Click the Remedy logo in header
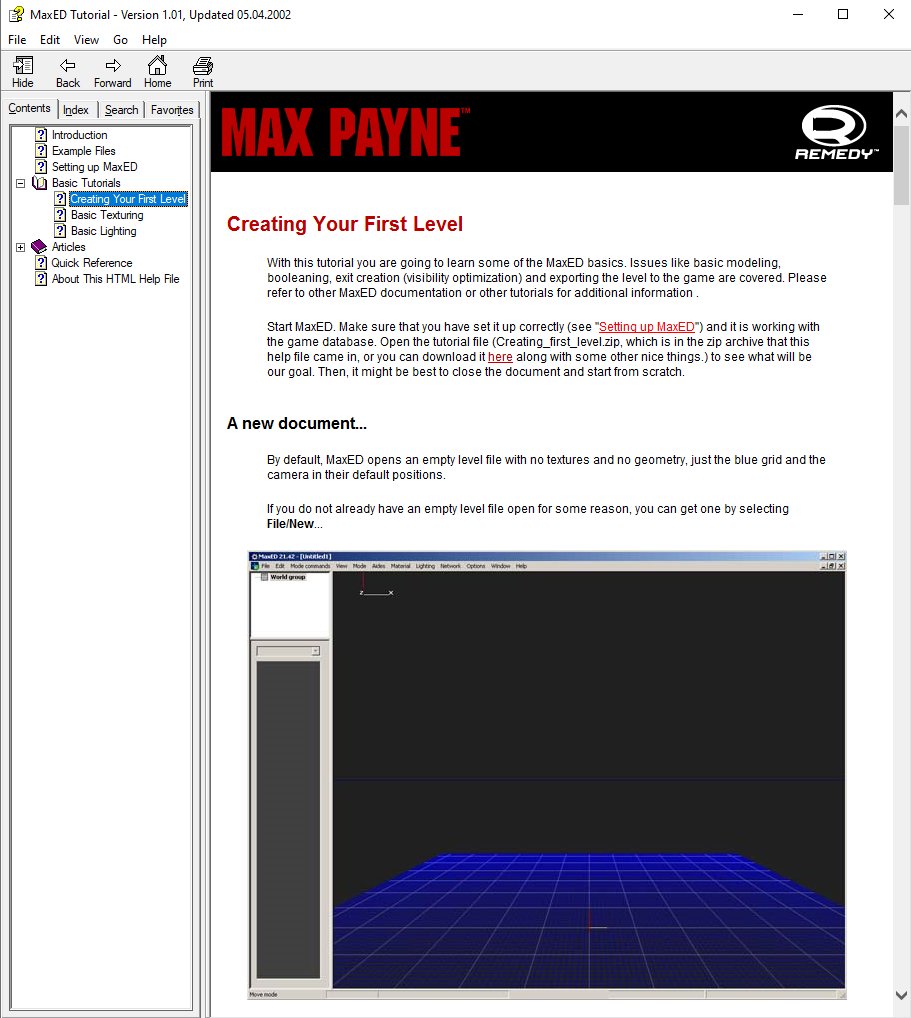Viewport: 911px width, 1018px height. [836, 132]
